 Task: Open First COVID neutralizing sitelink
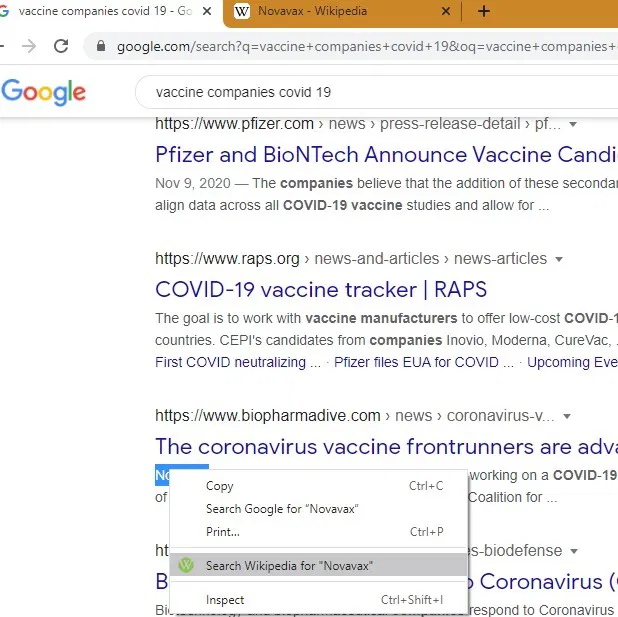(238, 362)
